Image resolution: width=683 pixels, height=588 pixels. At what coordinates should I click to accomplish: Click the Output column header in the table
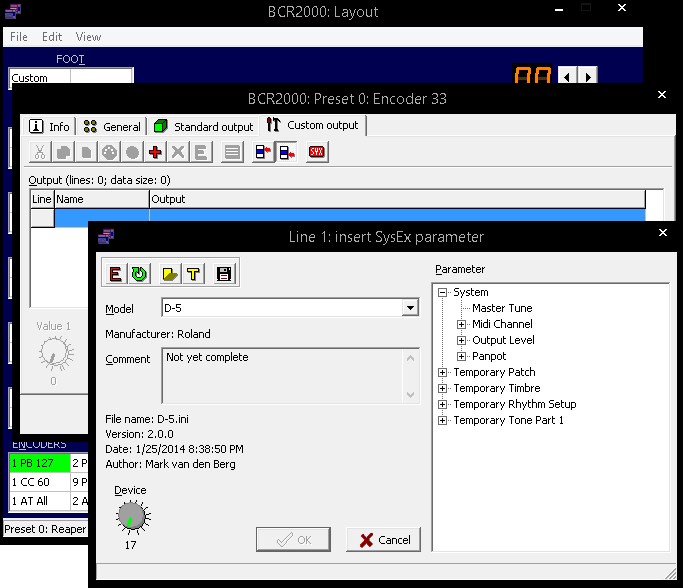(397, 199)
